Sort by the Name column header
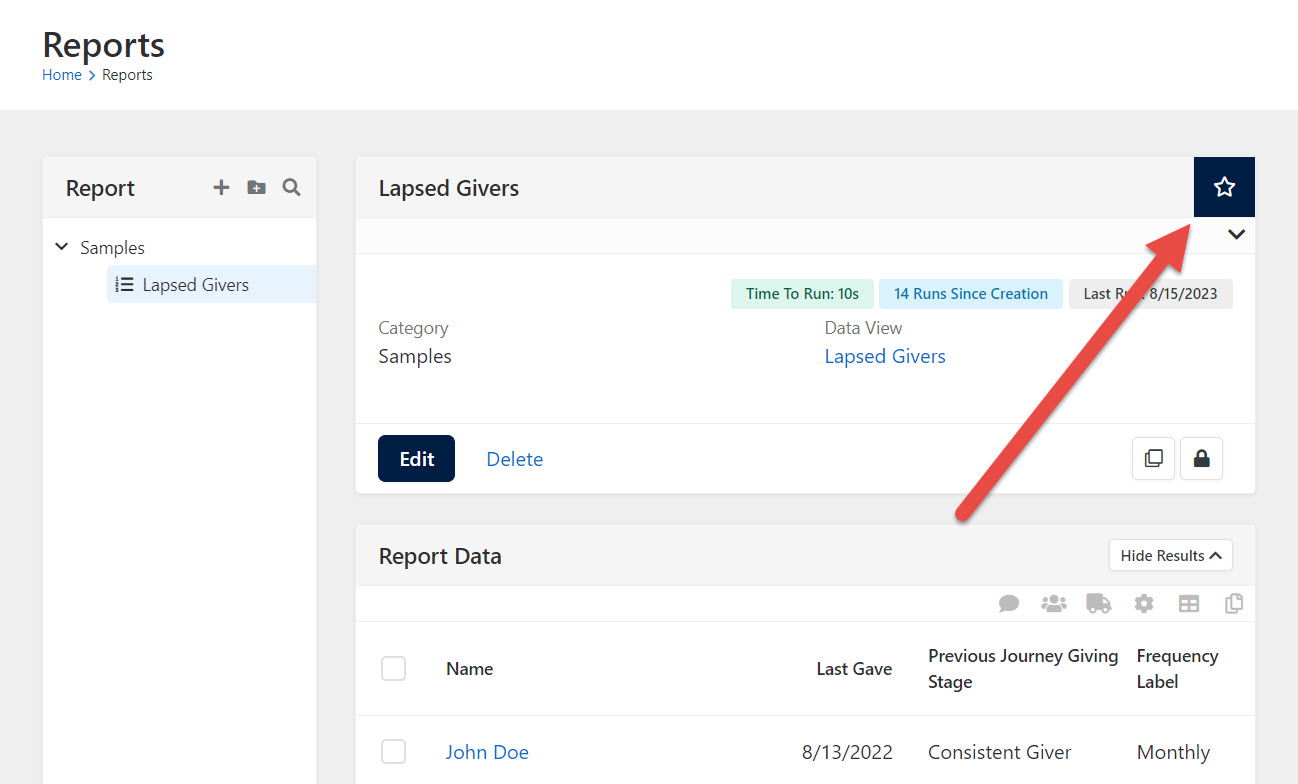 [x=469, y=669]
